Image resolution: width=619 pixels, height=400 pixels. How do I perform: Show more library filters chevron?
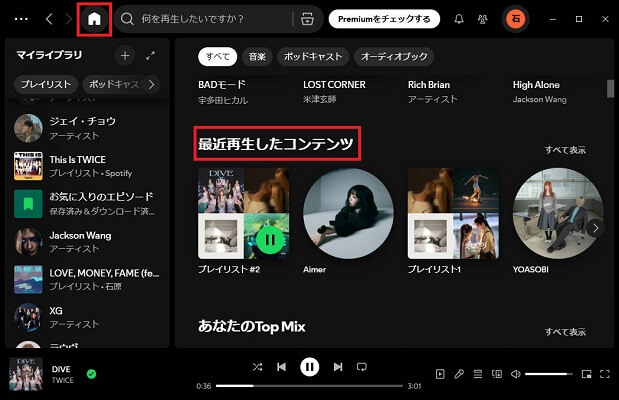152,84
